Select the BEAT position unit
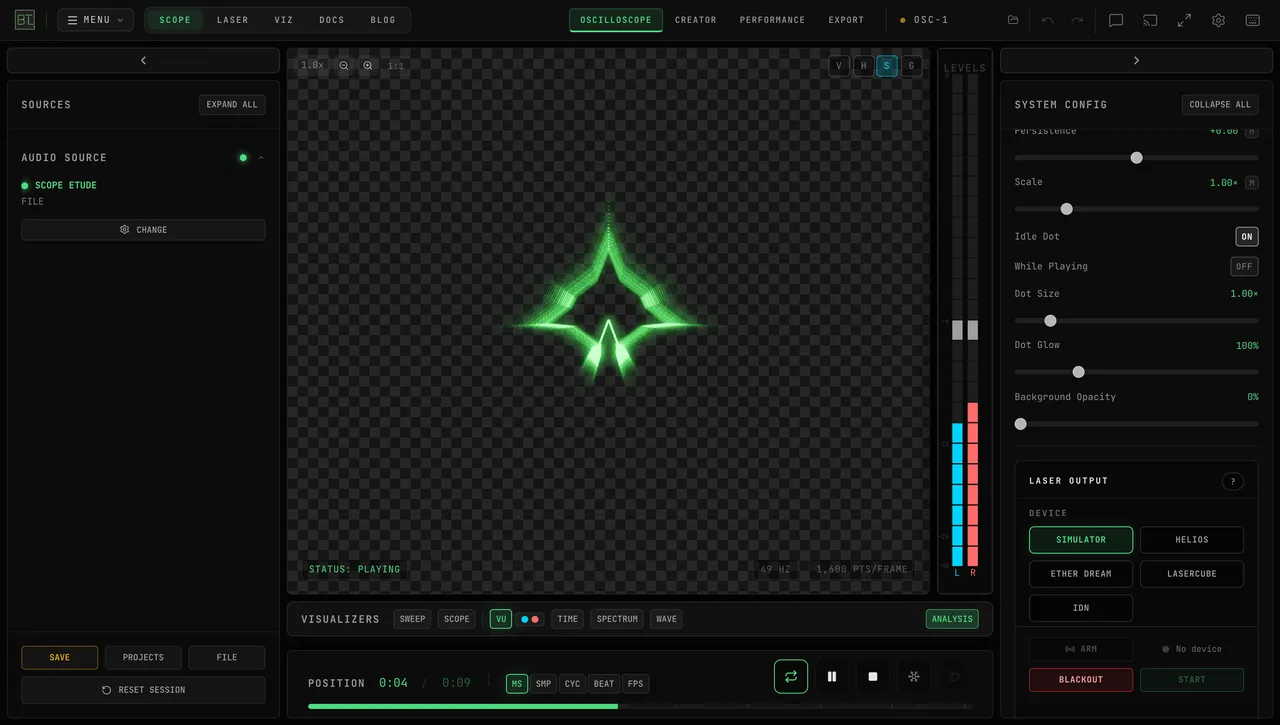 click(604, 684)
